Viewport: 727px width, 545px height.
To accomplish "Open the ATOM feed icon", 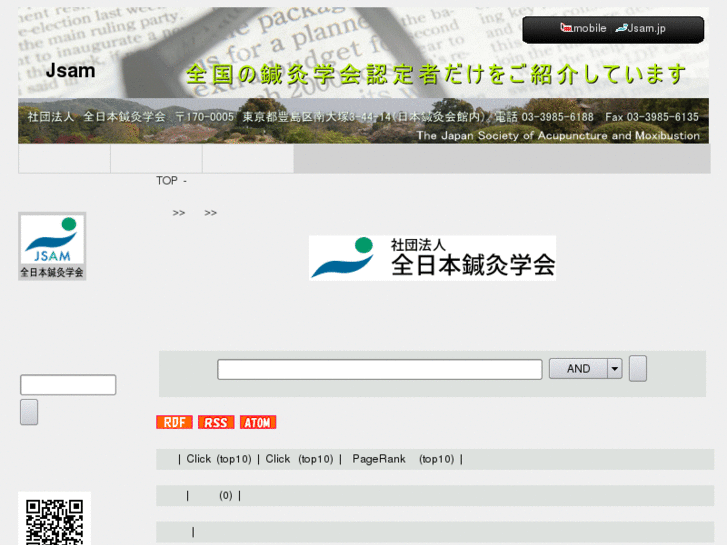I will point(258,422).
